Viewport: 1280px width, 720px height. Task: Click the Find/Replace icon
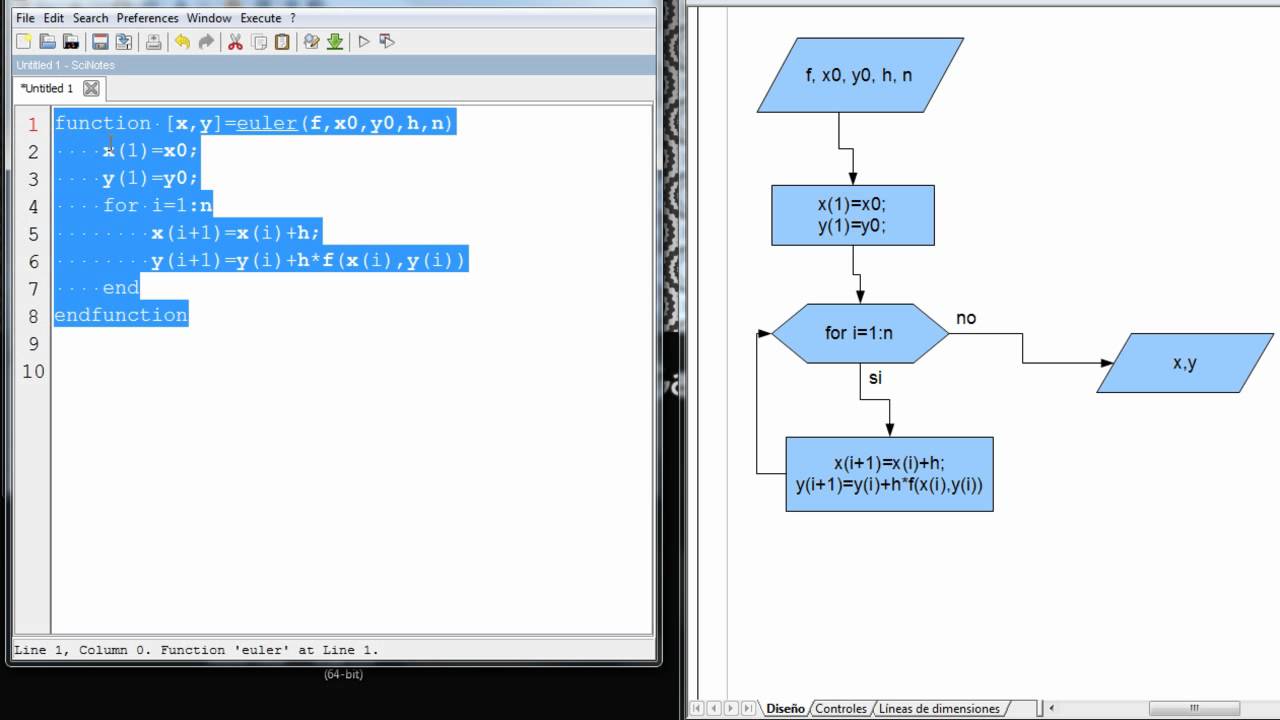point(311,42)
